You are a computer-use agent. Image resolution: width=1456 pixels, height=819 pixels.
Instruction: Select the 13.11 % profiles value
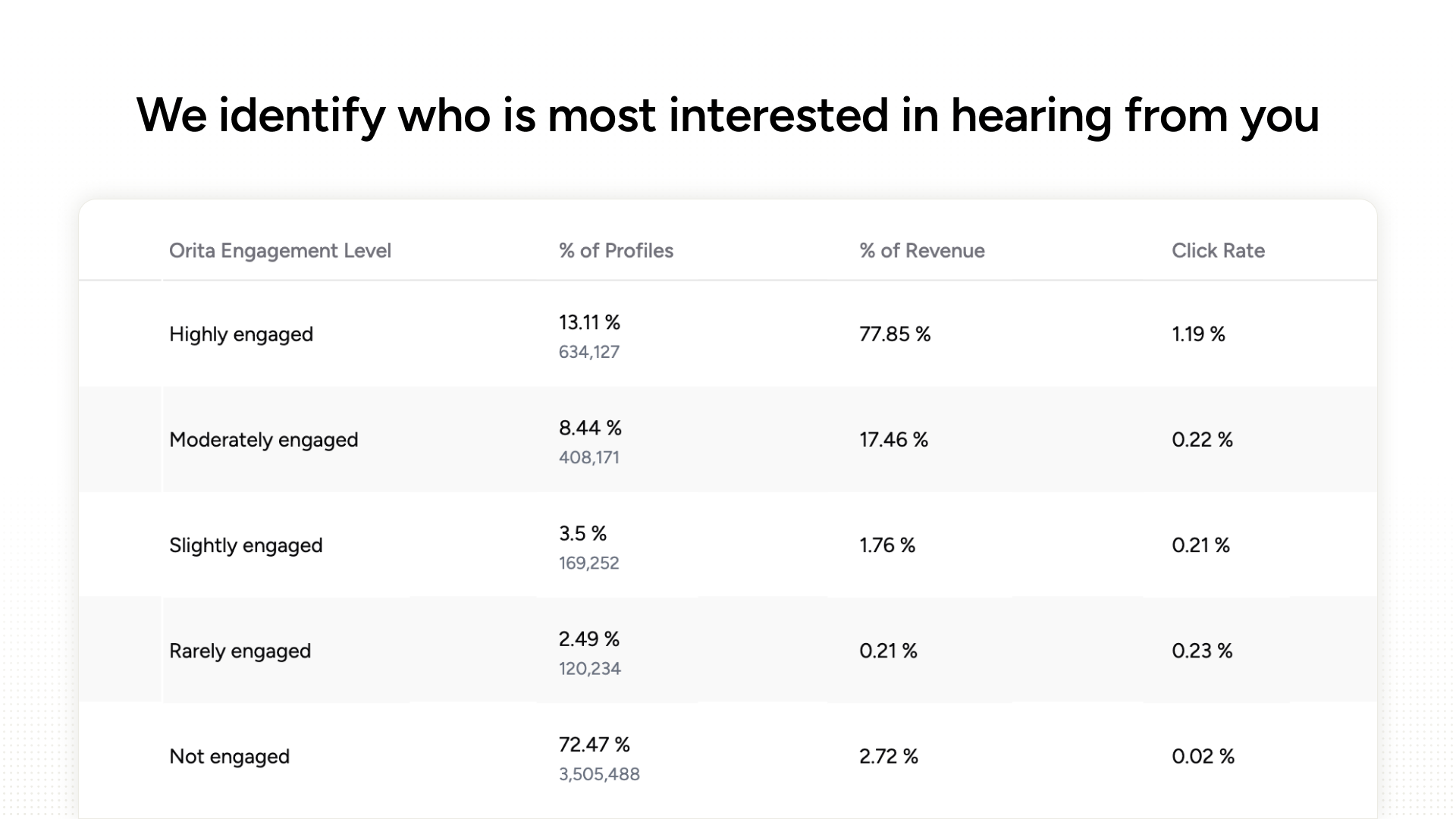pos(589,323)
